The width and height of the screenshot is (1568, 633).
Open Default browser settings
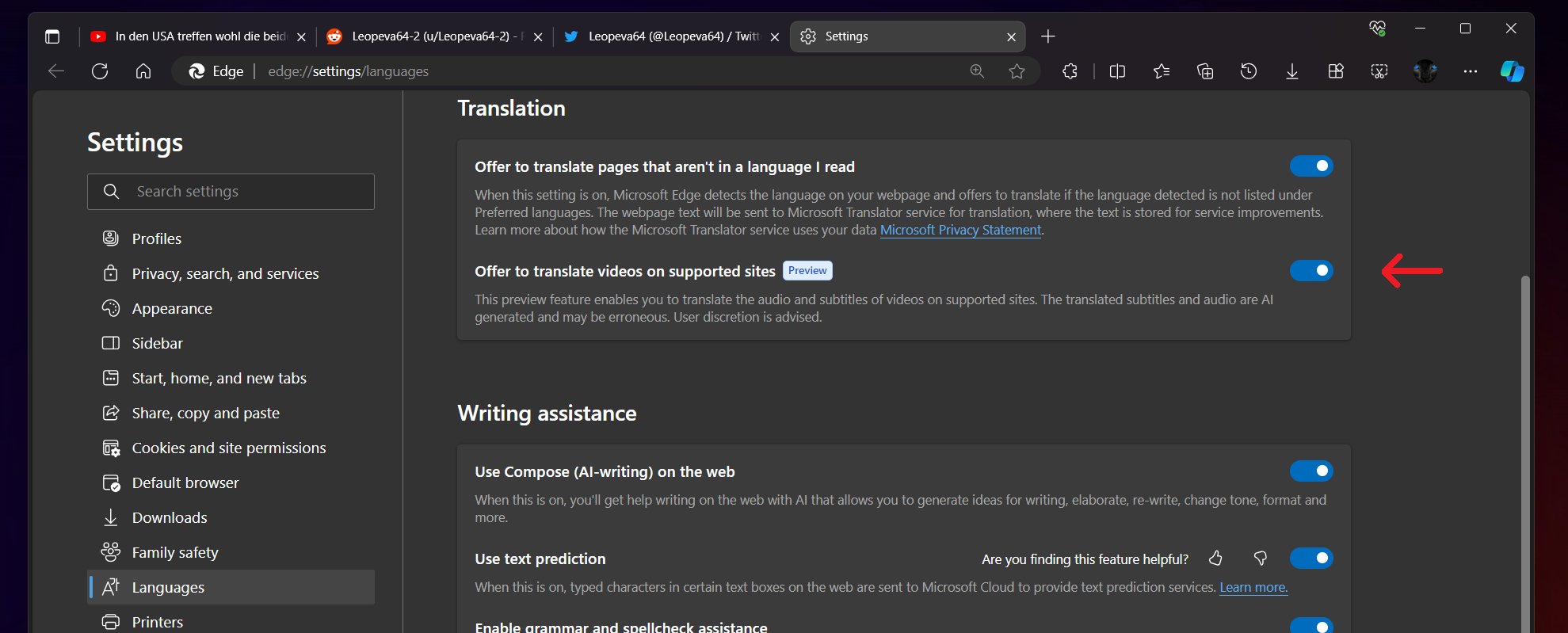point(231,482)
